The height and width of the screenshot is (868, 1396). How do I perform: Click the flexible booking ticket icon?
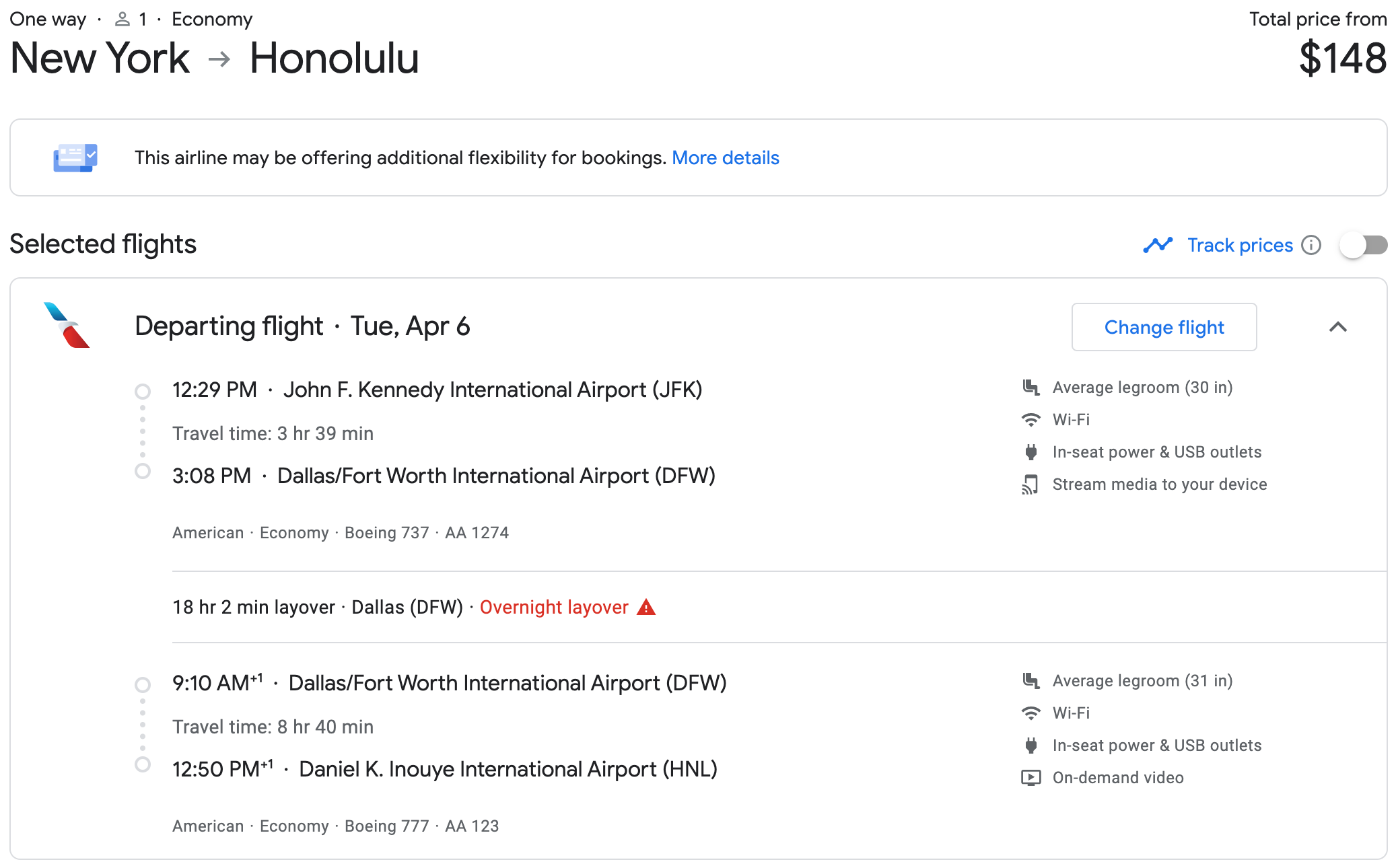(x=75, y=158)
